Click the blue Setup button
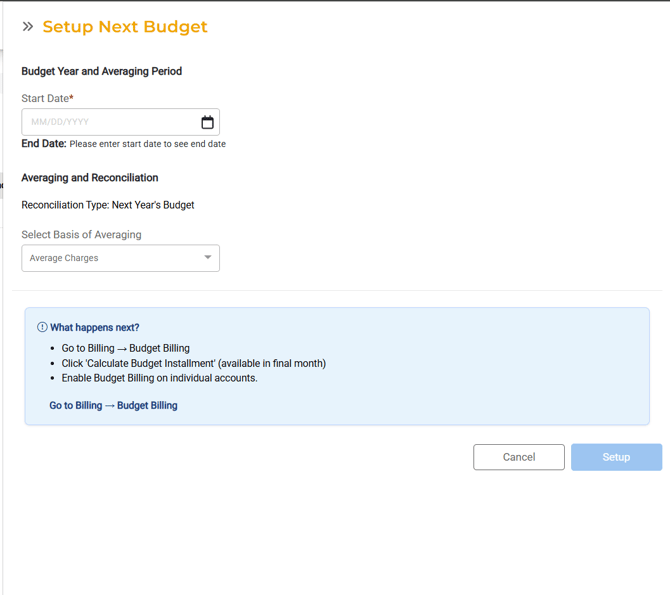670x595 pixels. click(x=616, y=457)
